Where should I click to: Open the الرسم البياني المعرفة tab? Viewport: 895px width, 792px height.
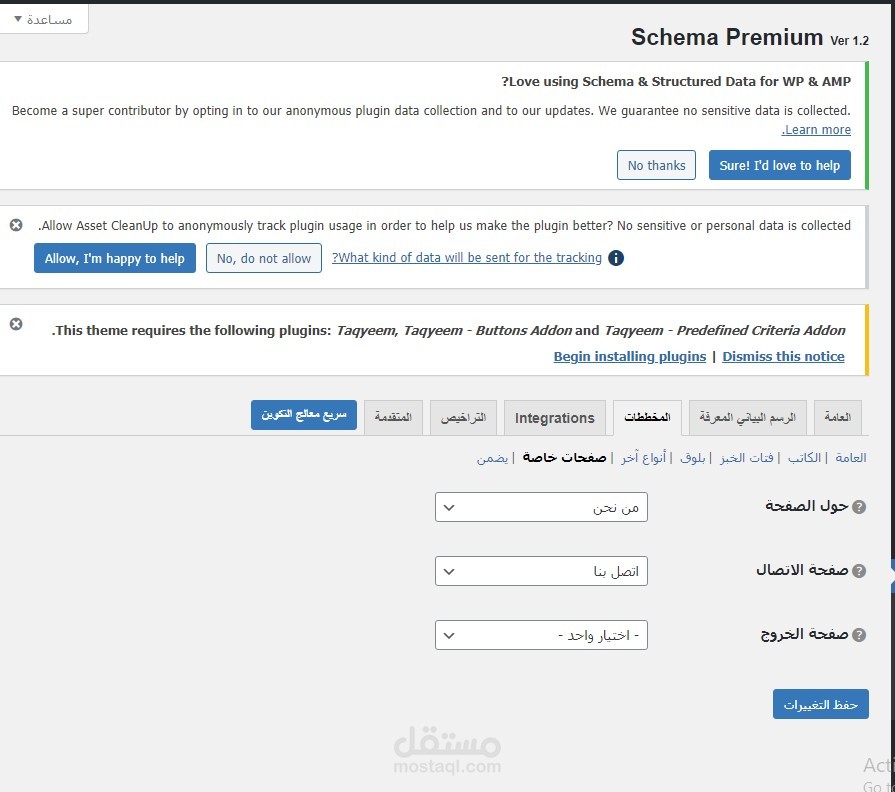pyautogui.click(x=747, y=417)
